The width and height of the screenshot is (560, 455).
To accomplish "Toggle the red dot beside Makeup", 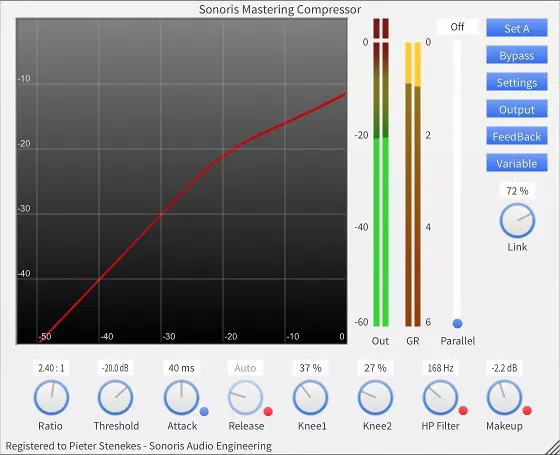I will 527,410.
